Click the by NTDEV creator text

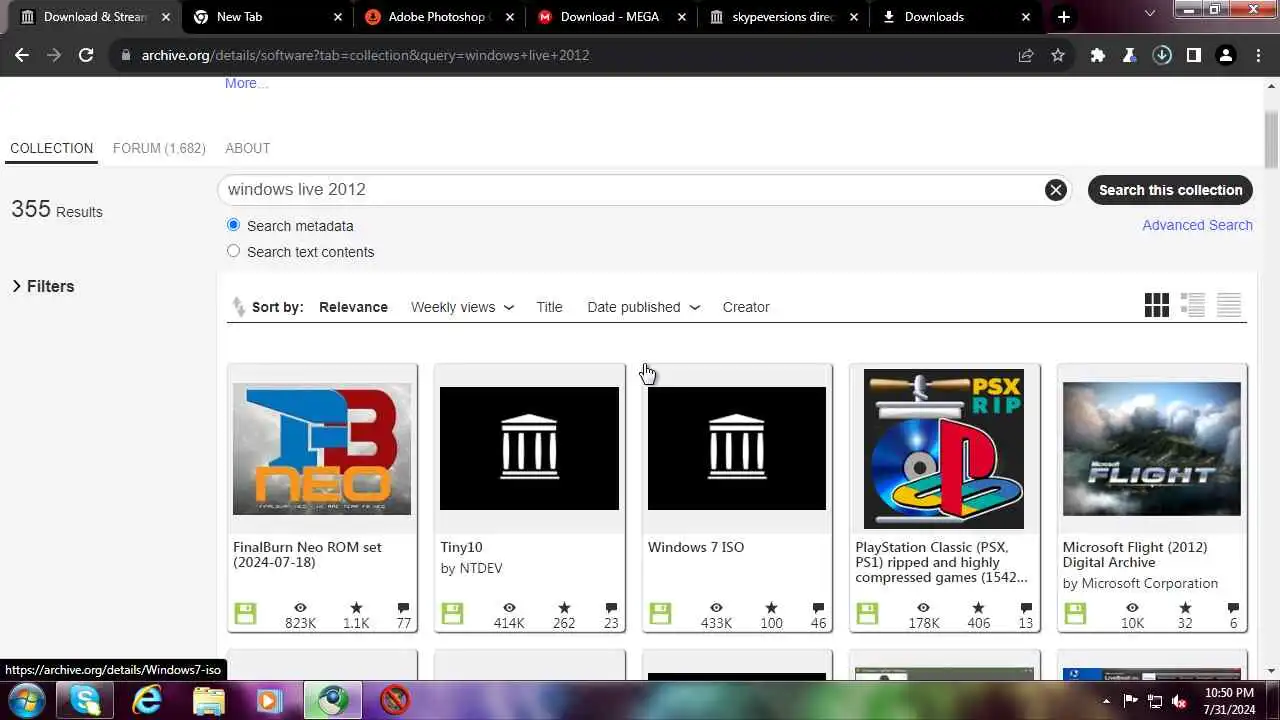click(471, 568)
